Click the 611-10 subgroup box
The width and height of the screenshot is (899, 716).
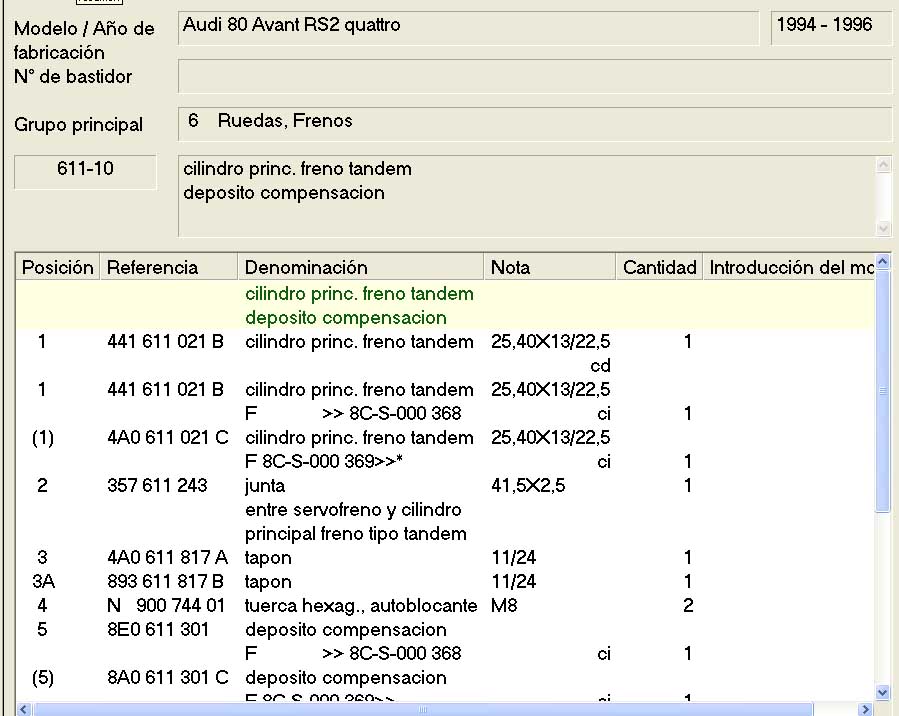(85, 171)
